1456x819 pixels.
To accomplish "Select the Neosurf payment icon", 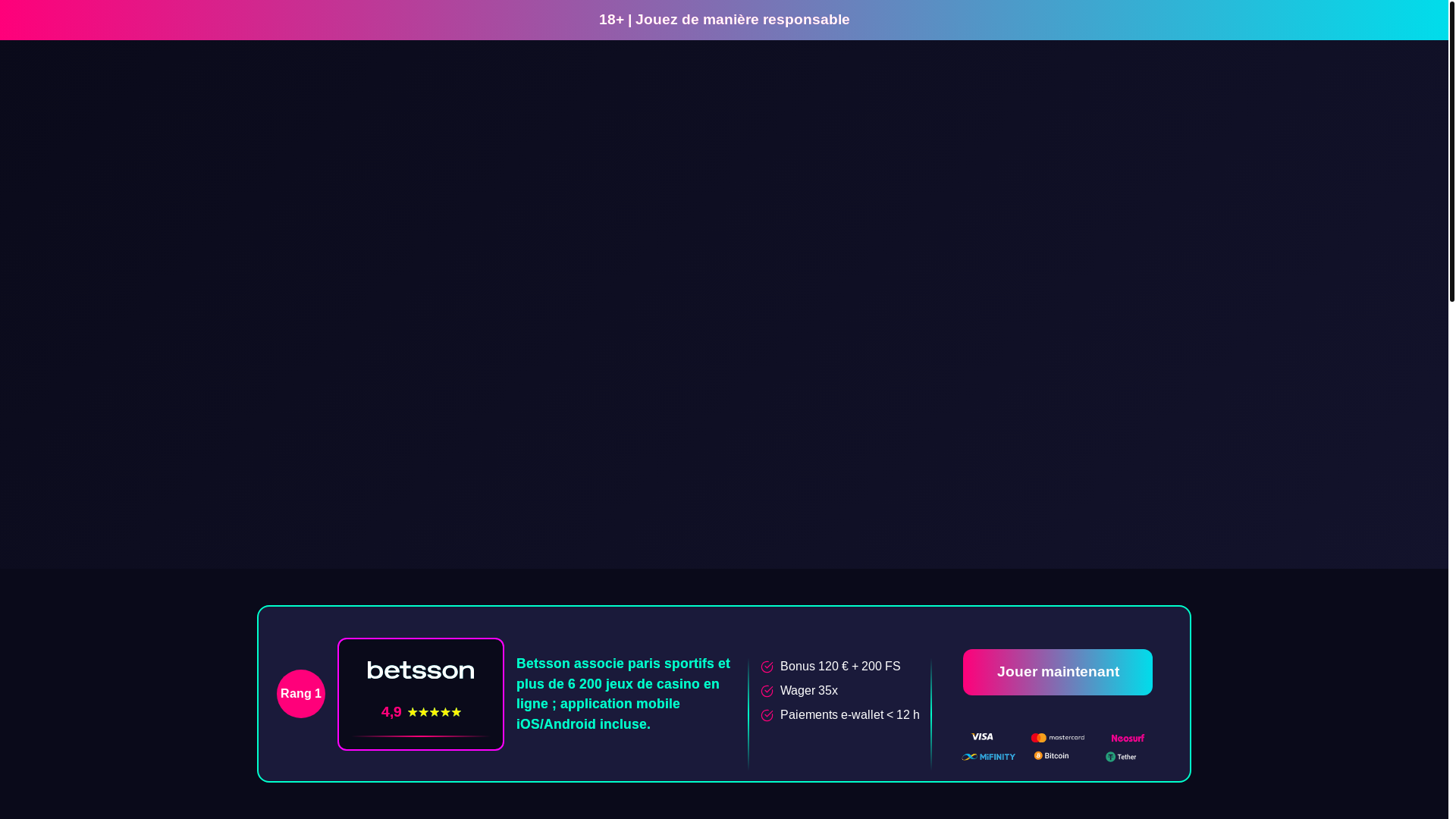I will [1128, 738].
